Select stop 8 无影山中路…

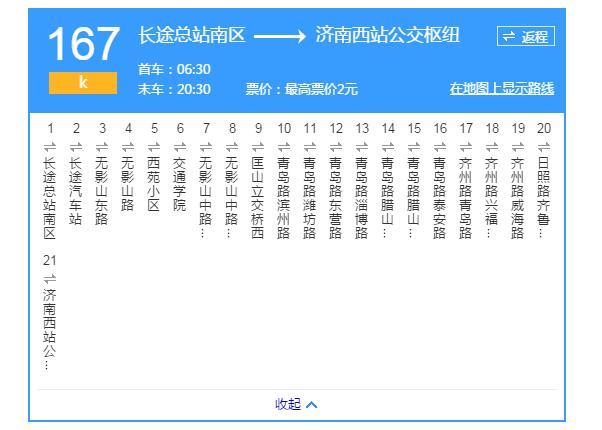pos(232,198)
